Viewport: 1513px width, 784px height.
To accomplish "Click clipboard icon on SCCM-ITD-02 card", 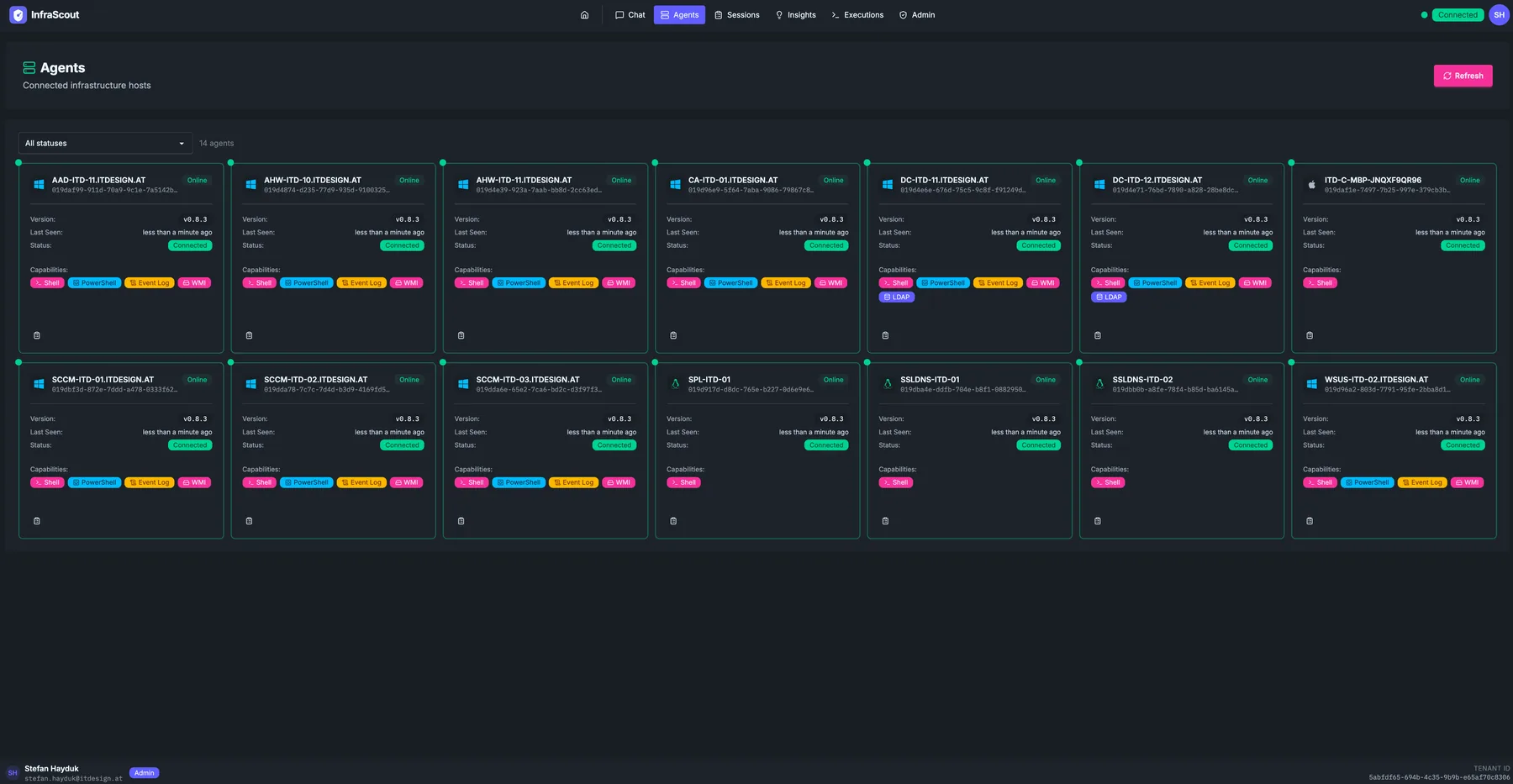I will [249, 521].
